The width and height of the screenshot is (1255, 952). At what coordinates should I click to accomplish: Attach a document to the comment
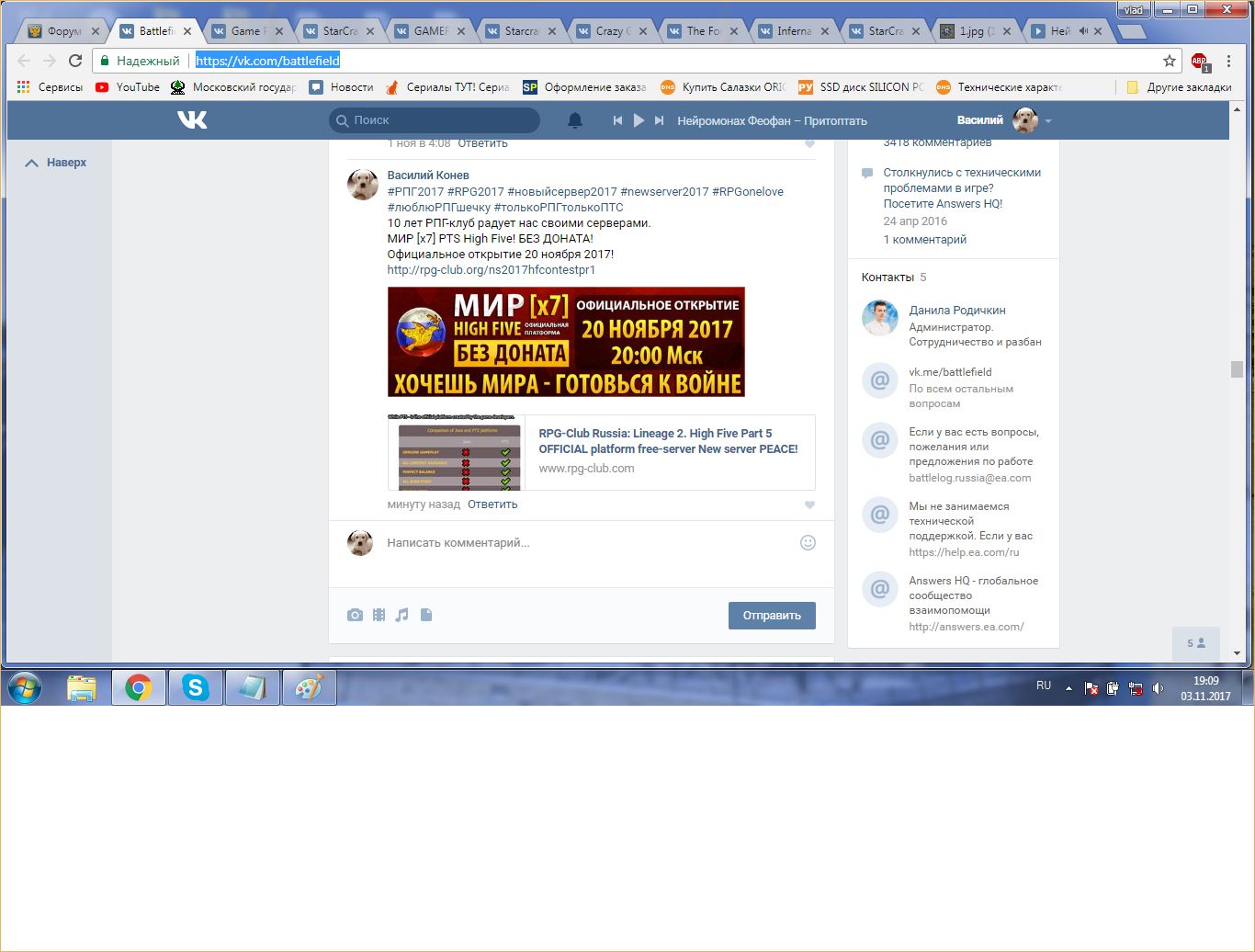pos(425,615)
